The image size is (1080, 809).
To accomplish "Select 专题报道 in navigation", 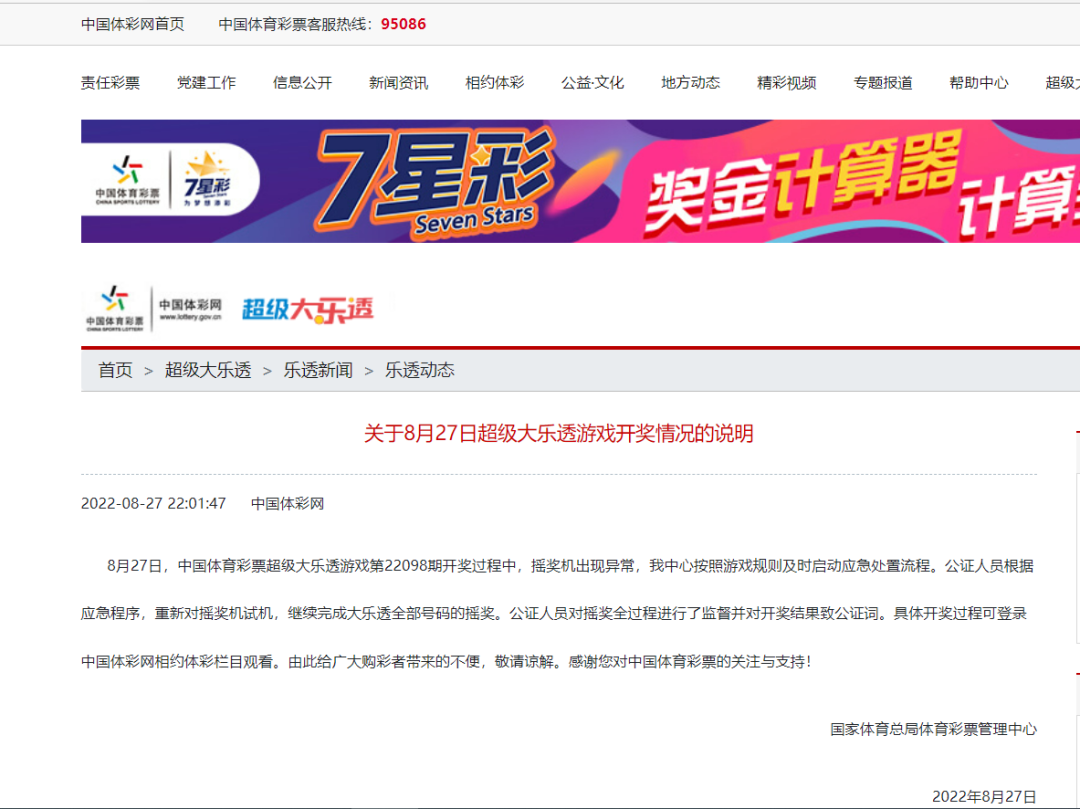I will tap(883, 83).
